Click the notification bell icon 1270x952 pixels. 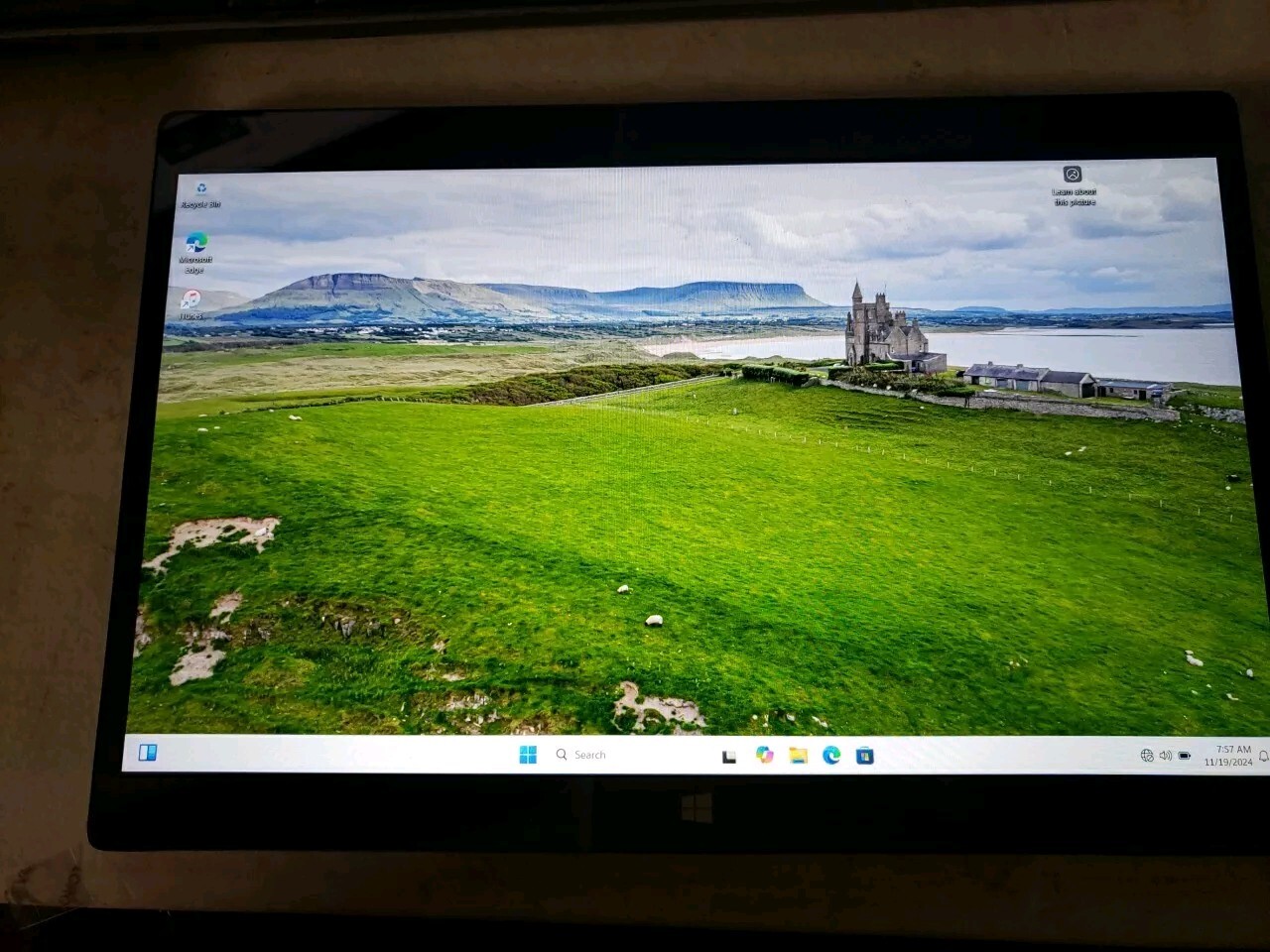(1263, 756)
